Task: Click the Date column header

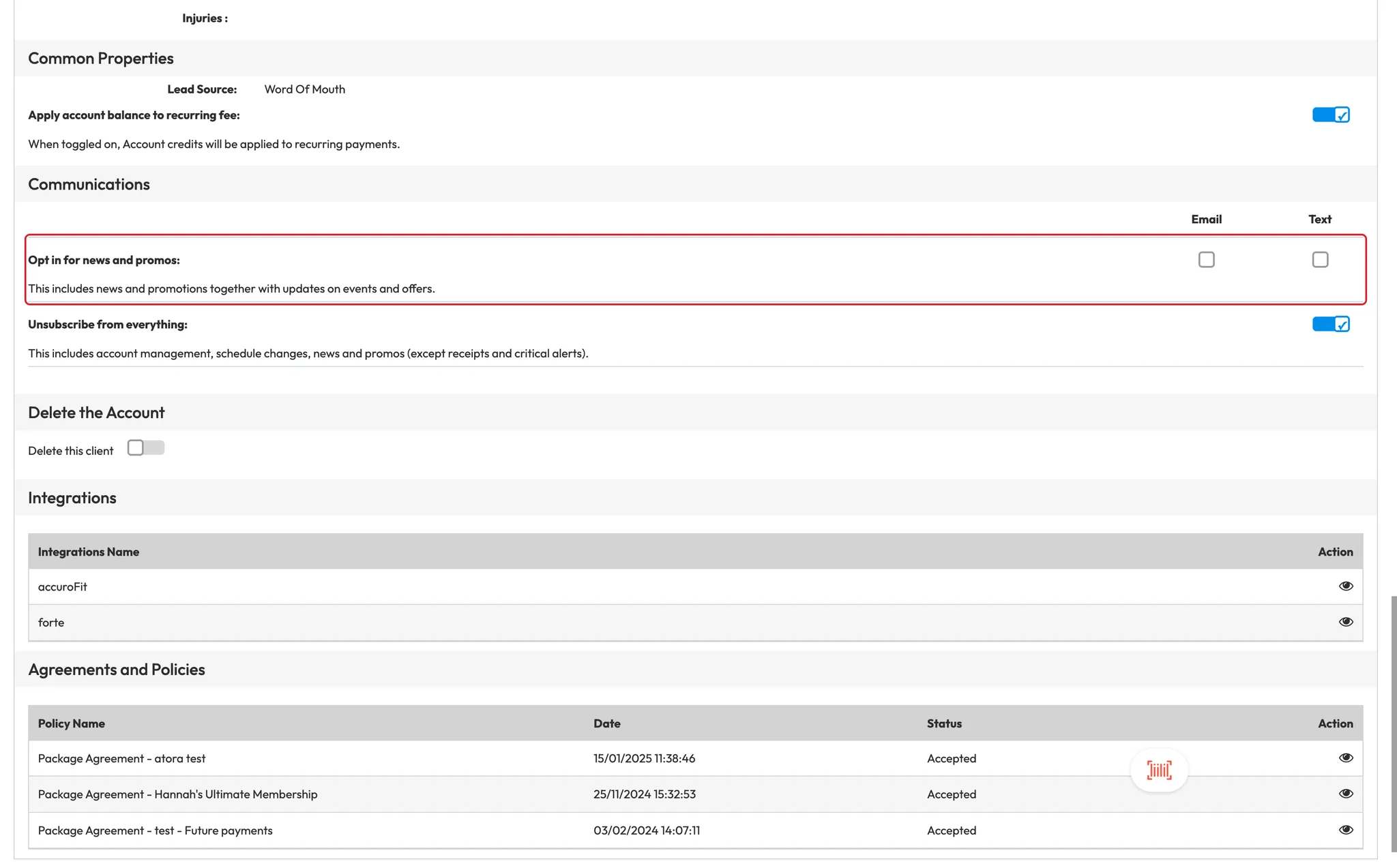Action: (606, 723)
